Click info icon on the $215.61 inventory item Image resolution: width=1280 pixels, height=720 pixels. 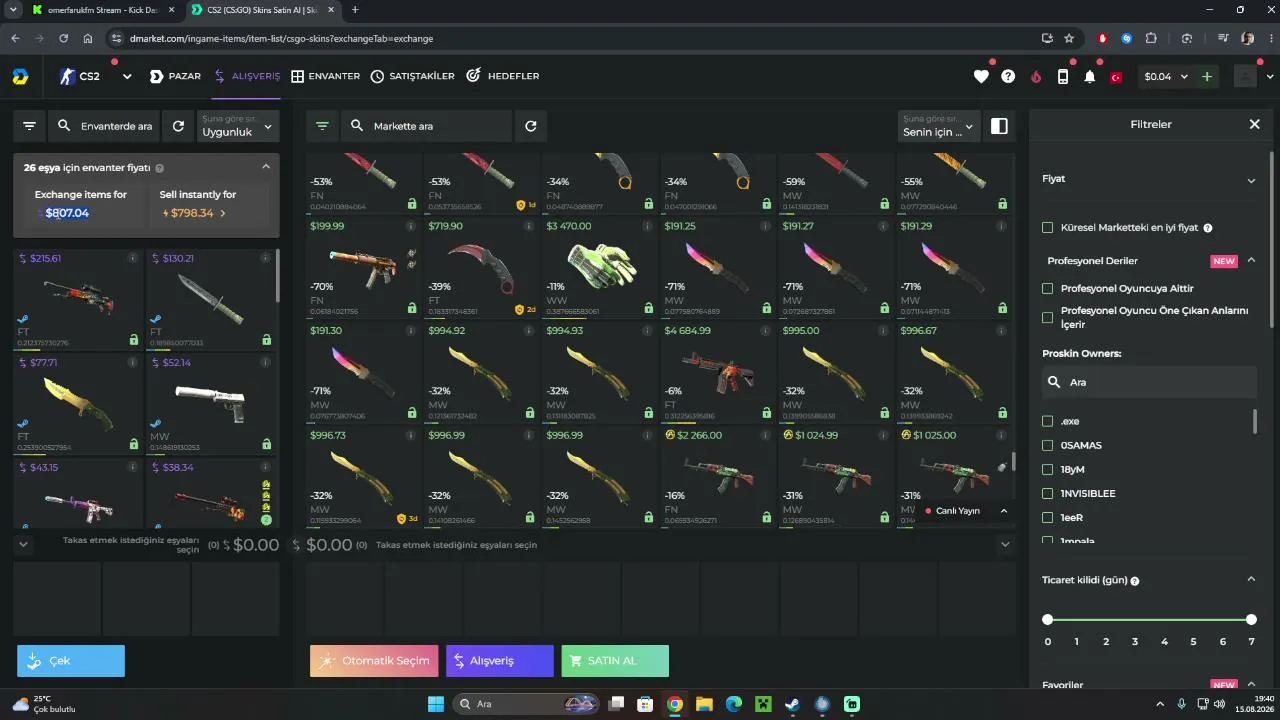point(133,258)
